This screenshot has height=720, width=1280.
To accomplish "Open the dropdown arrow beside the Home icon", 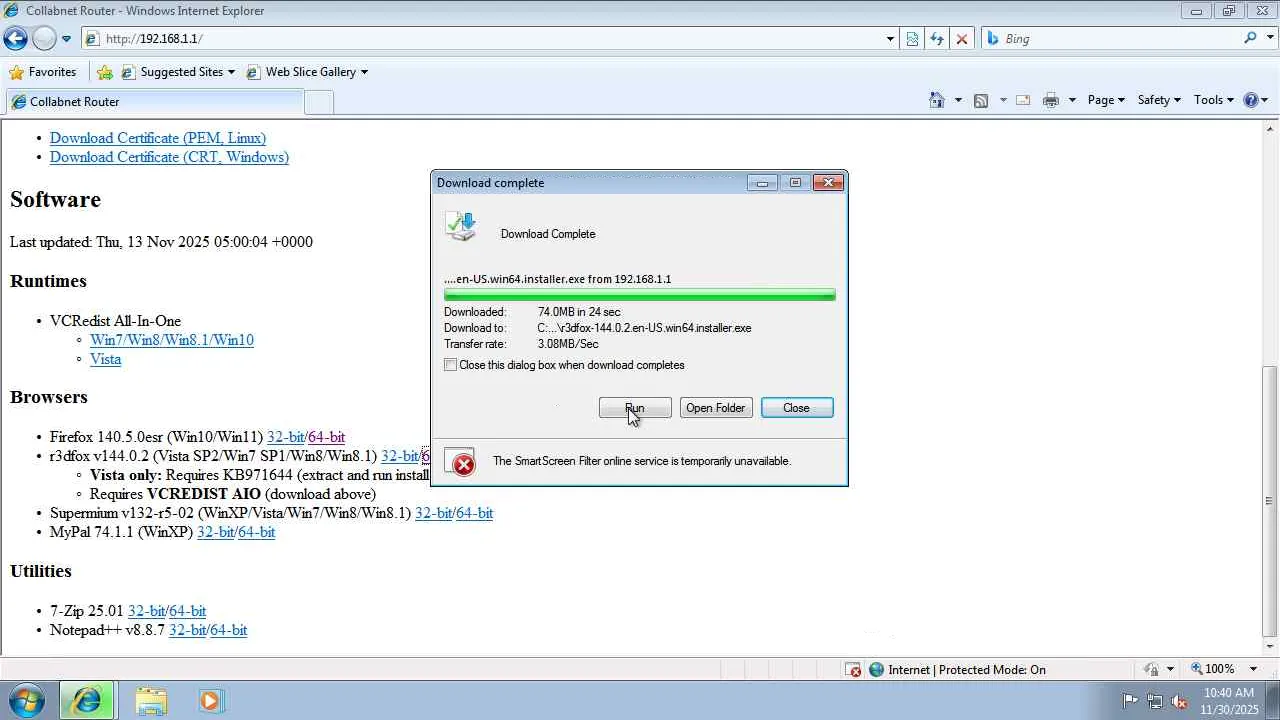I will 958,100.
